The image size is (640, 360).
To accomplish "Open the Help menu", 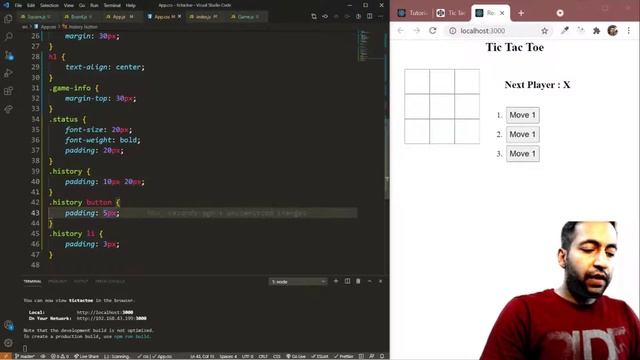I will [x=131, y=5].
